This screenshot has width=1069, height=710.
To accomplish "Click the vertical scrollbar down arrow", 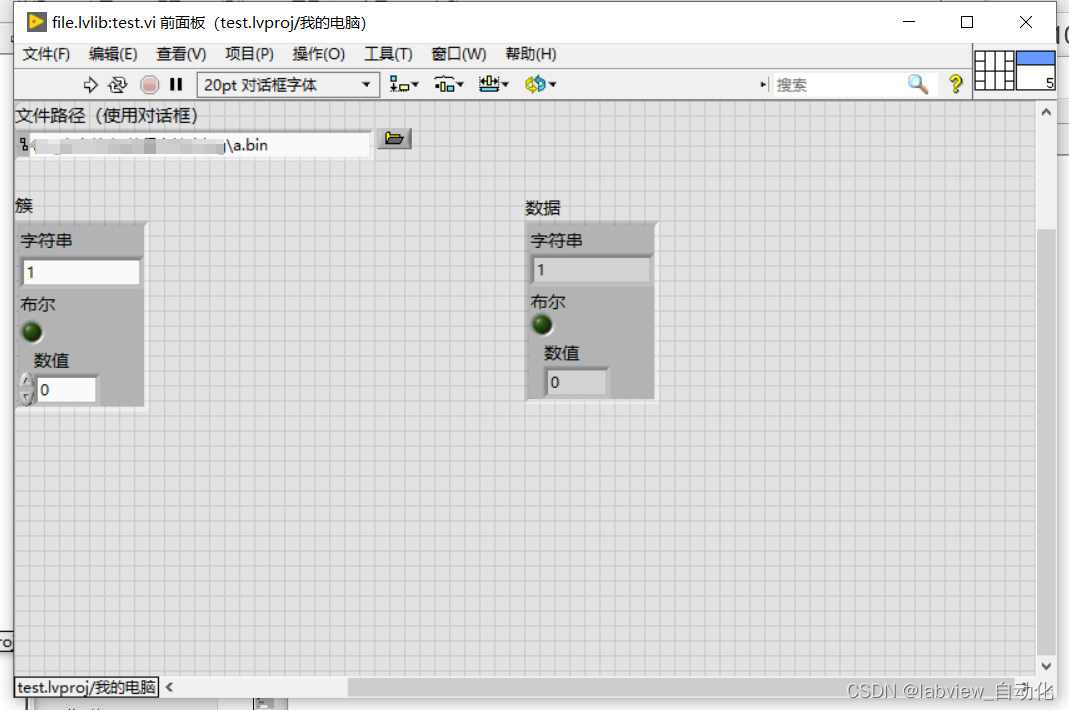I will pyautogui.click(x=1046, y=666).
